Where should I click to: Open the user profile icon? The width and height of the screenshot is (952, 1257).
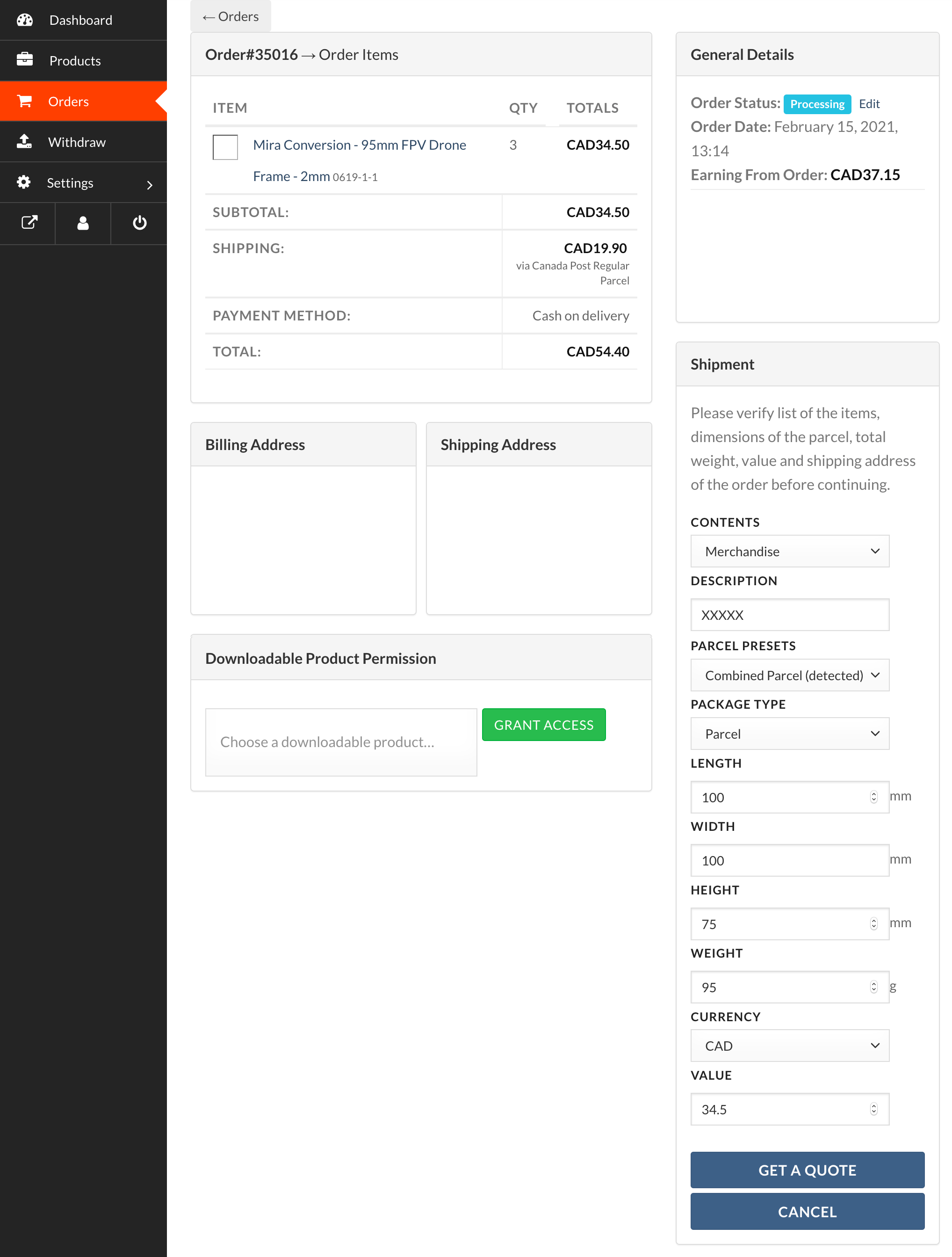tap(83, 222)
